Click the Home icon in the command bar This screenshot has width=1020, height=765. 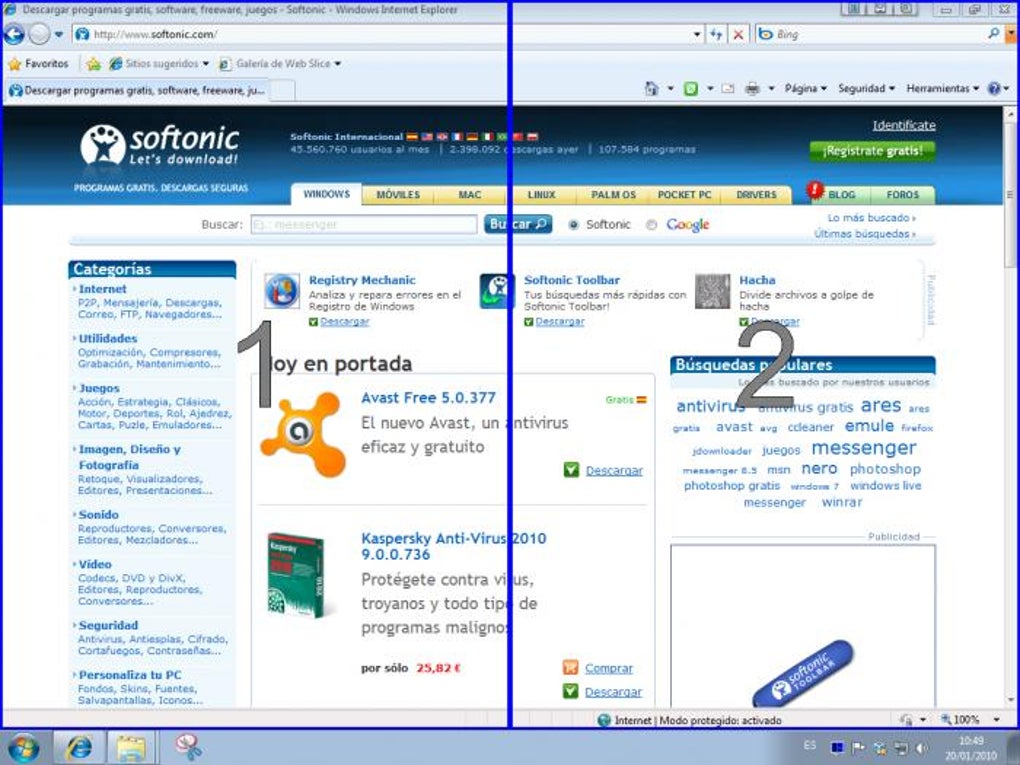pos(651,88)
